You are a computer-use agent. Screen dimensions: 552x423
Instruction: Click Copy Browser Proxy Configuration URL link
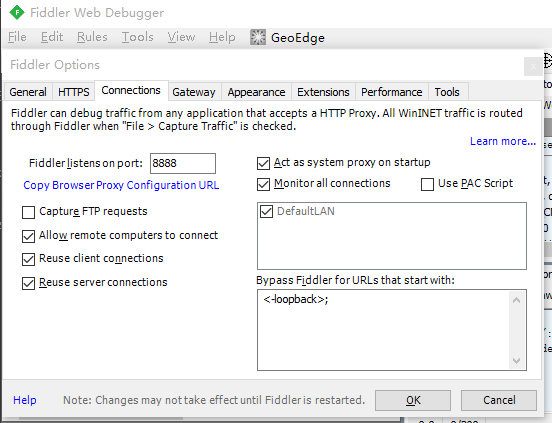pyautogui.click(x=121, y=185)
